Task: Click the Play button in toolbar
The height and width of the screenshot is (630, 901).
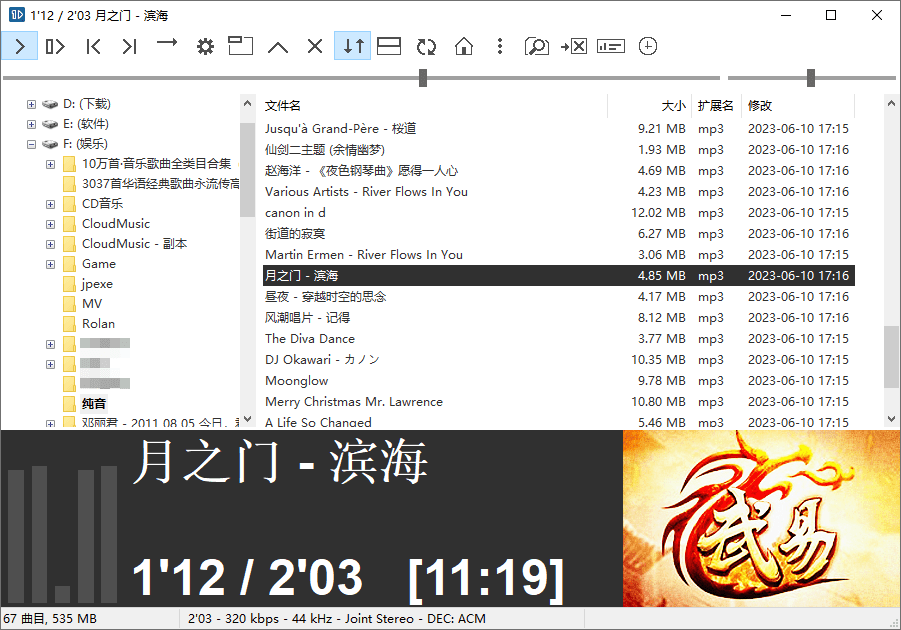Action: [20, 46]
